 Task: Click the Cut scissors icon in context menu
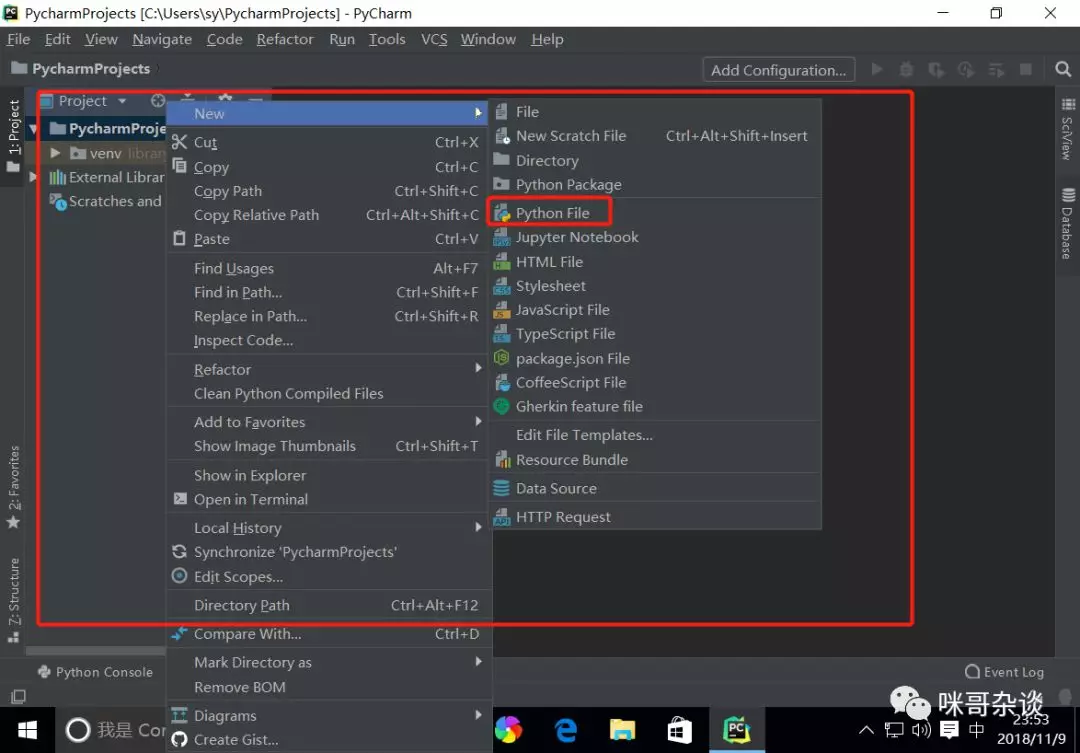(179, 142)
